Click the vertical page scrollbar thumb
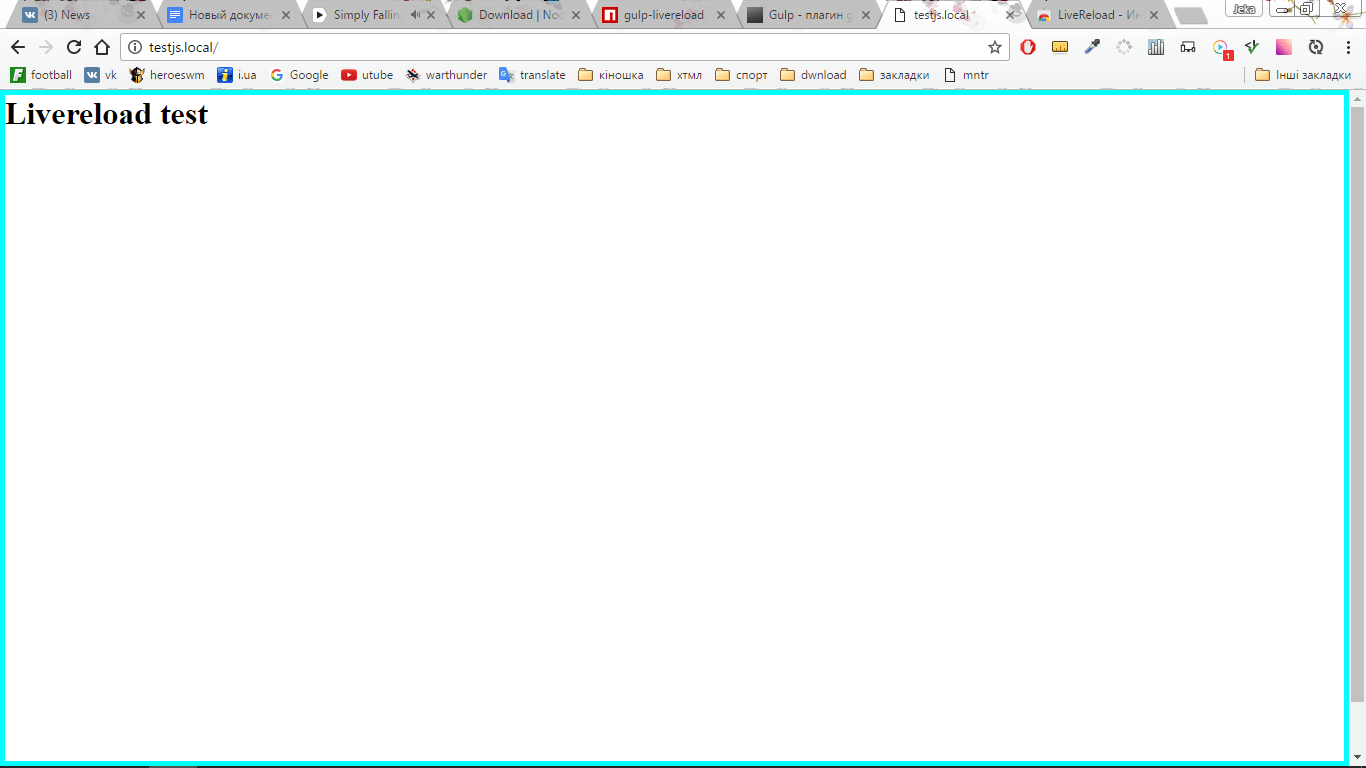 pos(1357,404)
